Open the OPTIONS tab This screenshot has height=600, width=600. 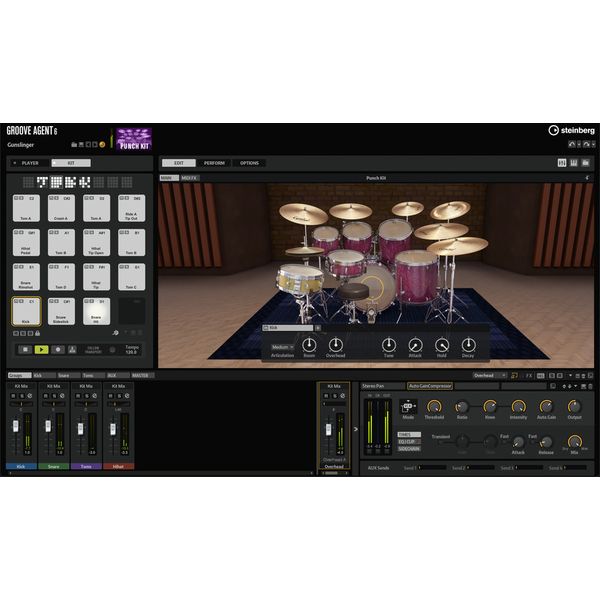point(249,163)
